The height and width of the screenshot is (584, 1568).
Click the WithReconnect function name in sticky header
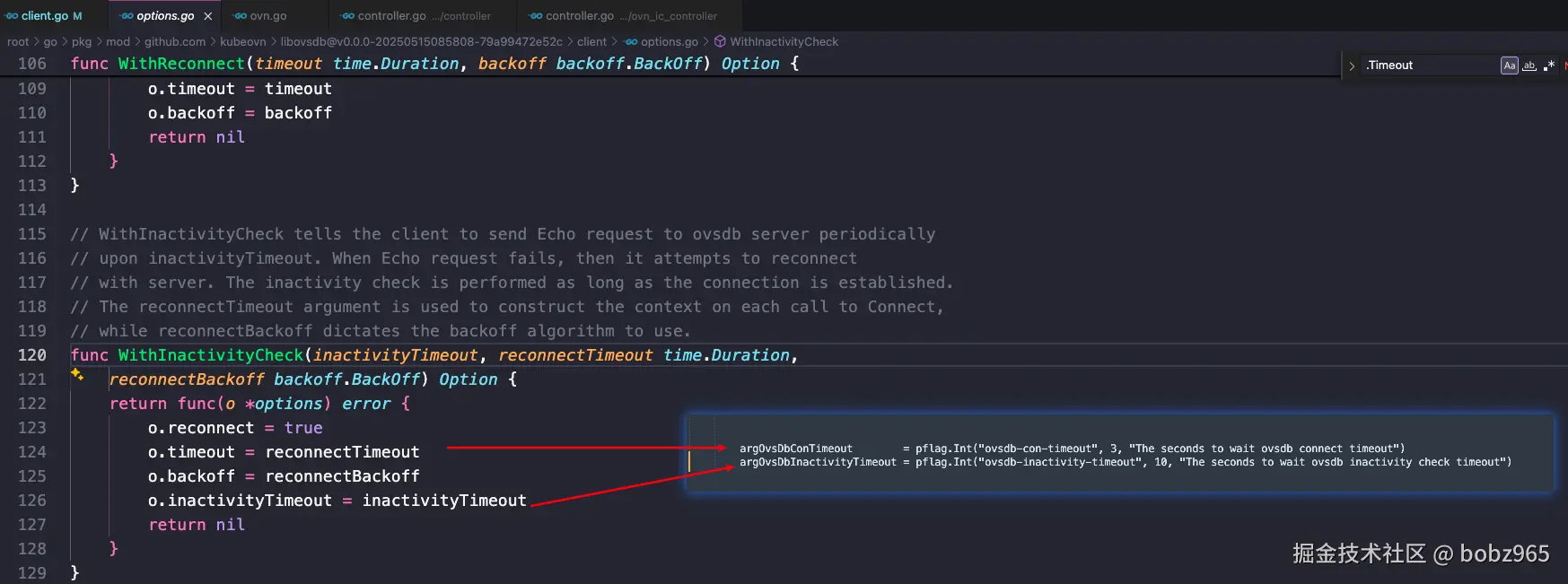181,64
